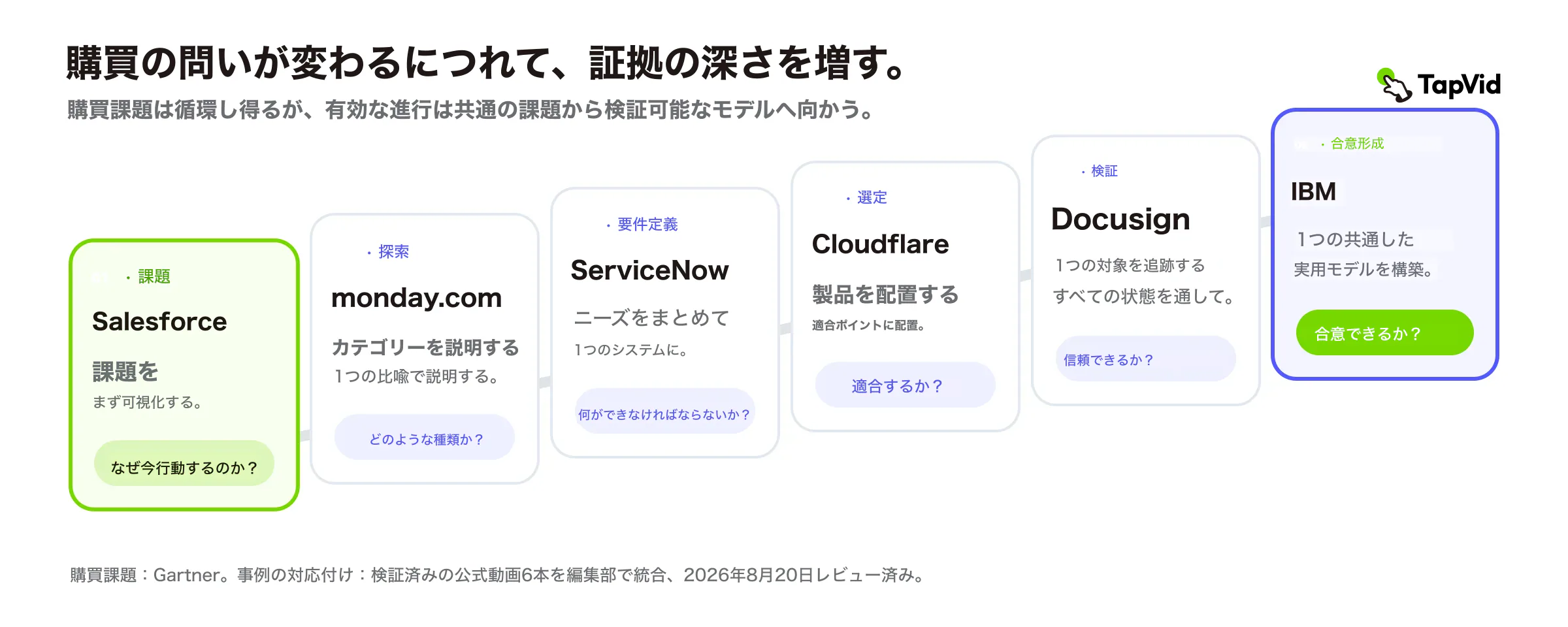Select the IBM card title
The width and height of the screenshot is (1568, 627).
click(x=1313, y=192)
